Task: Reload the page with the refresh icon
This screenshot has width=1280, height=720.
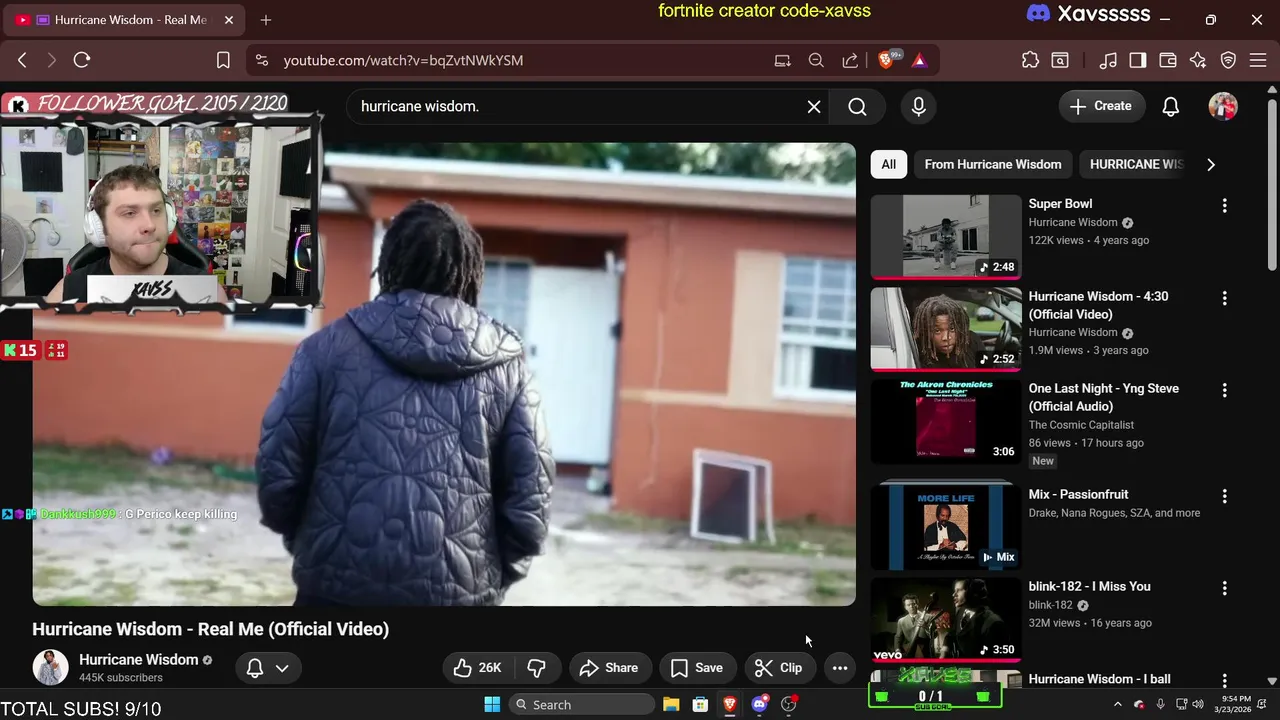Action: click(x=82, y=60)
